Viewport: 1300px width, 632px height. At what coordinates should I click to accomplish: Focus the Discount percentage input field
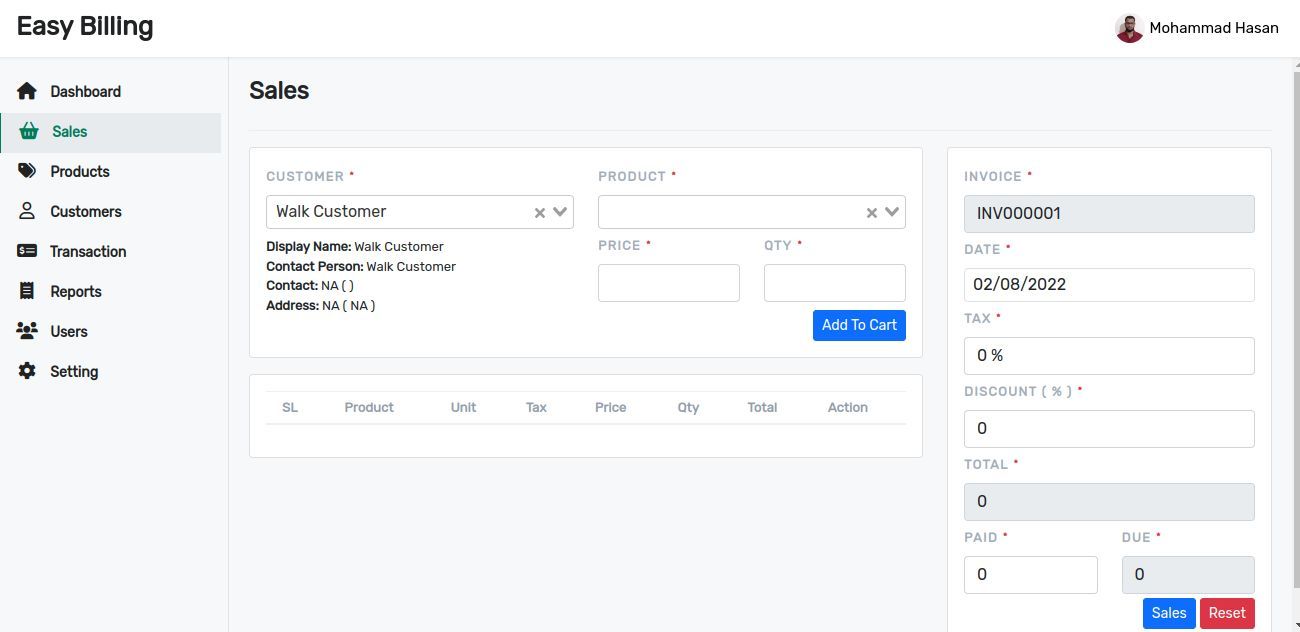[x=1109, y=429]
